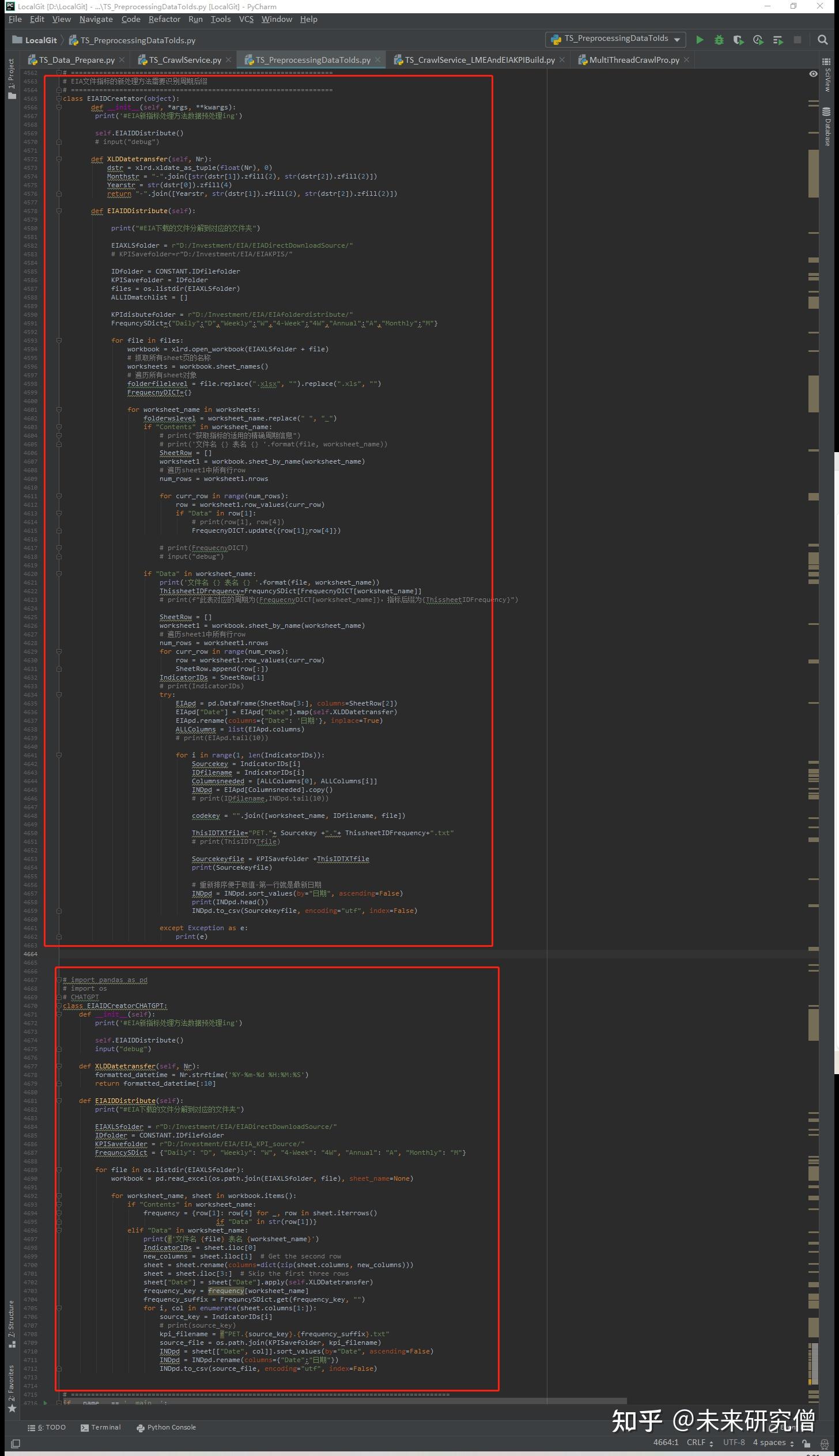This screenshot has height=1456, width=839.
Task: Collapse class EIAIDCreatorCHATGPT fold marker
Action: [59, 1006]
